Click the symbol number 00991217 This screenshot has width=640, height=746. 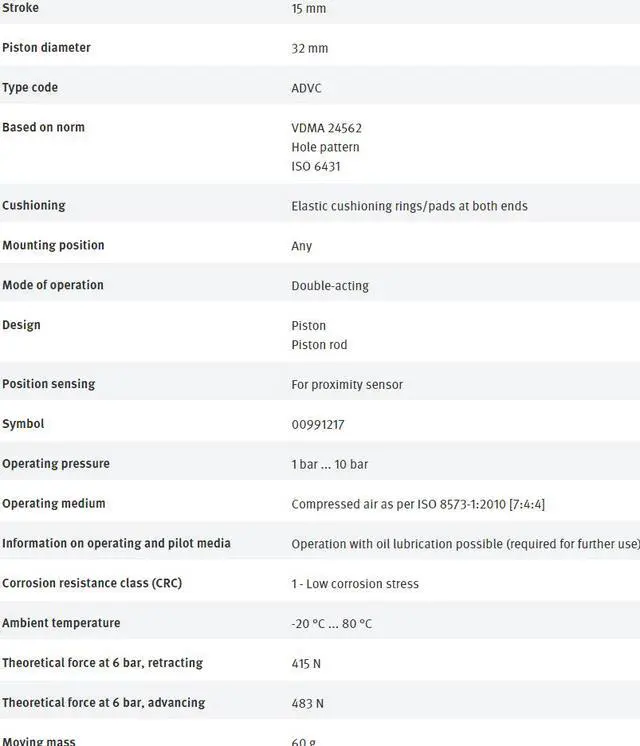click(x=318, y=425)
